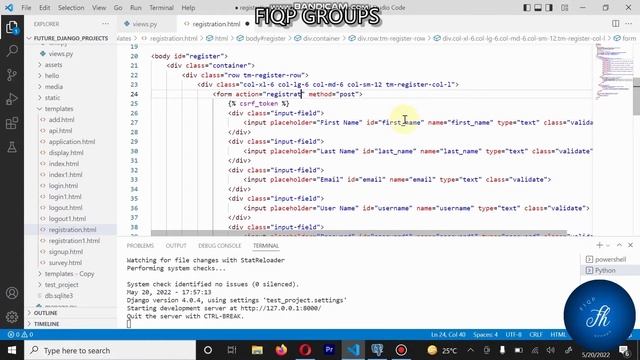Image resolution: width=640 pixels, height=360 pixels.
Task: Click the editor horizontal scrollbar
Action: click(x=359, y=233)
